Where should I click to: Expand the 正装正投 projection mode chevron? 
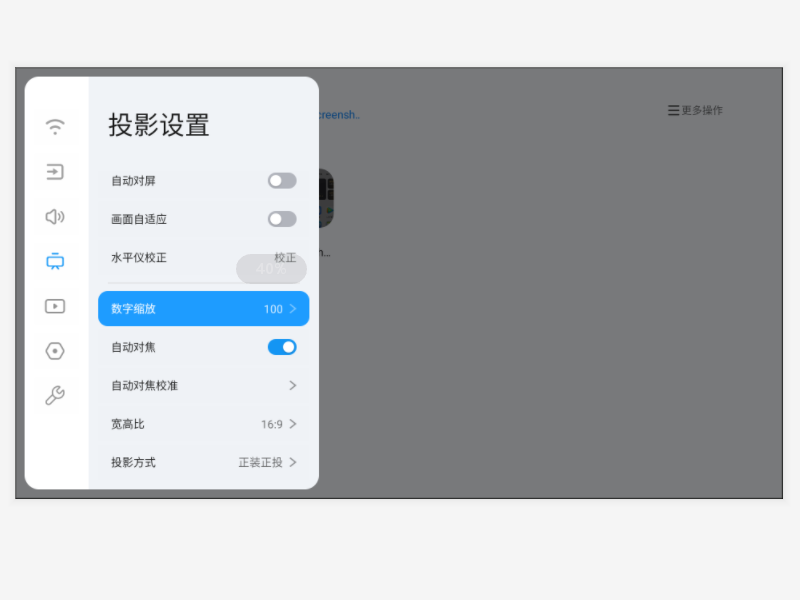tap(292, 462)
